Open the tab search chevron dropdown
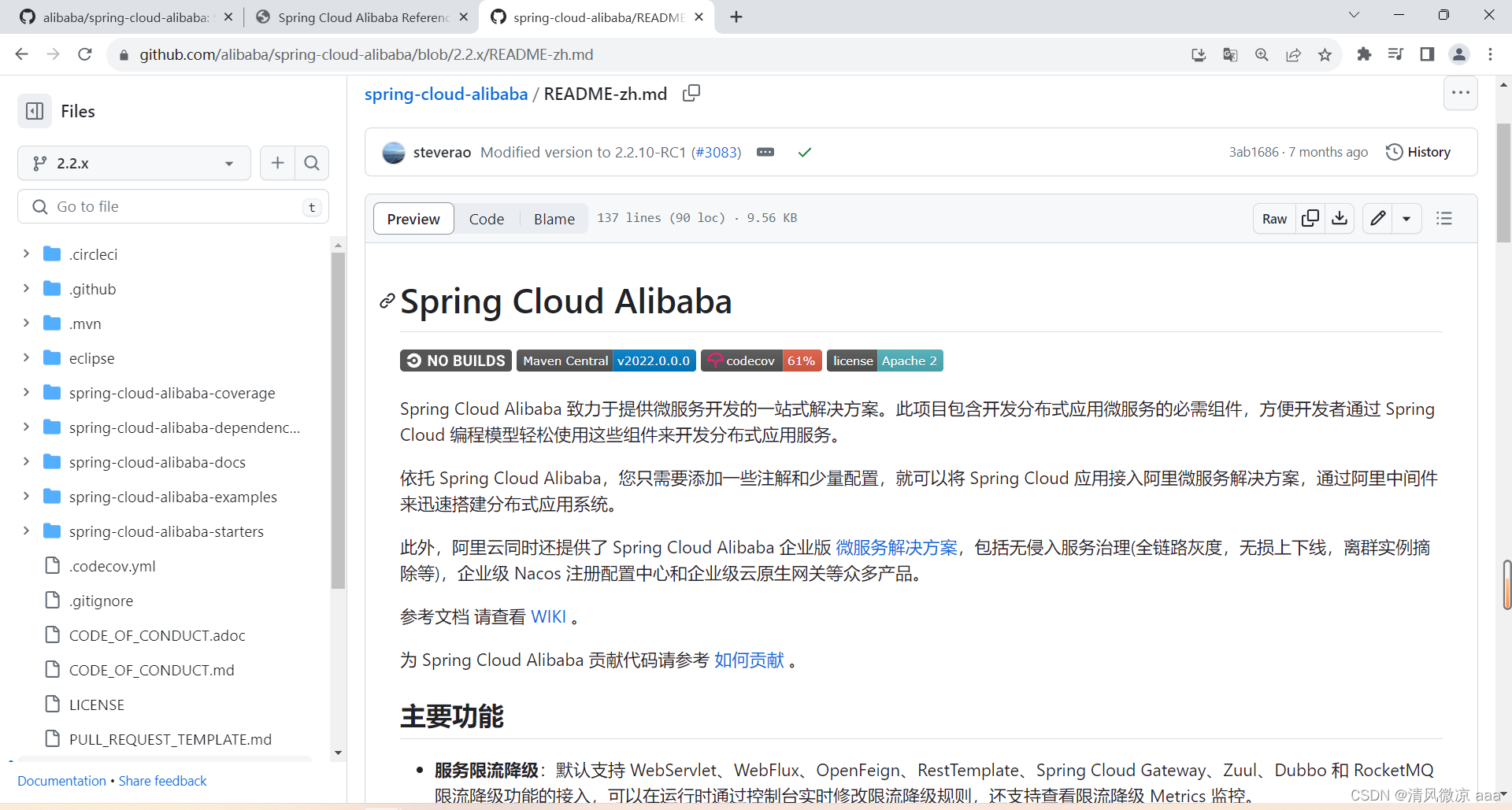Viewport: 1512px width, 810px height. coord(1354,15)
